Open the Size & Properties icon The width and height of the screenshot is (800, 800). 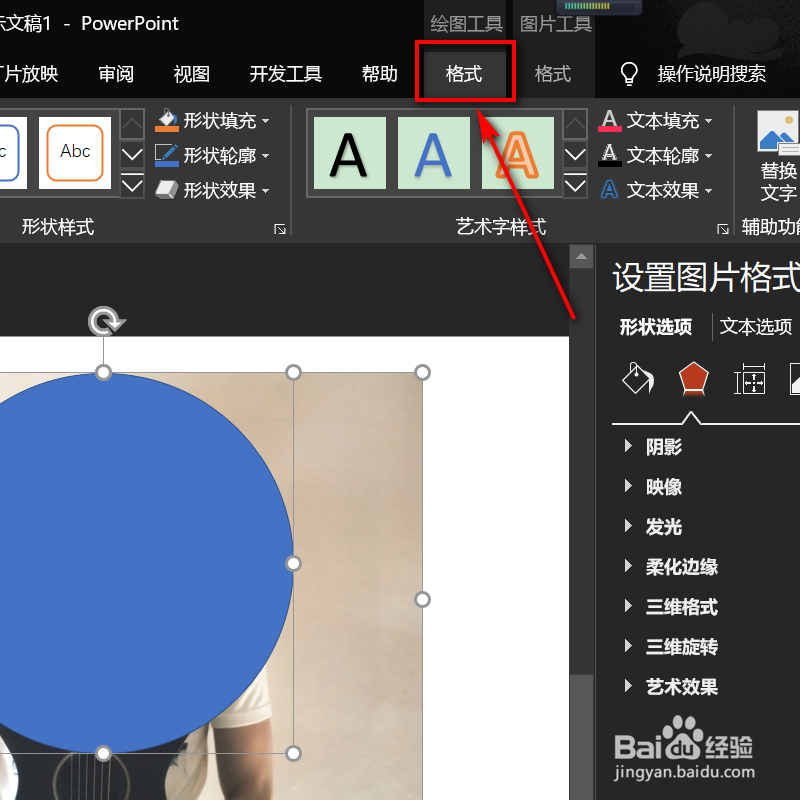pyautogui.click(x=749, y=379)
